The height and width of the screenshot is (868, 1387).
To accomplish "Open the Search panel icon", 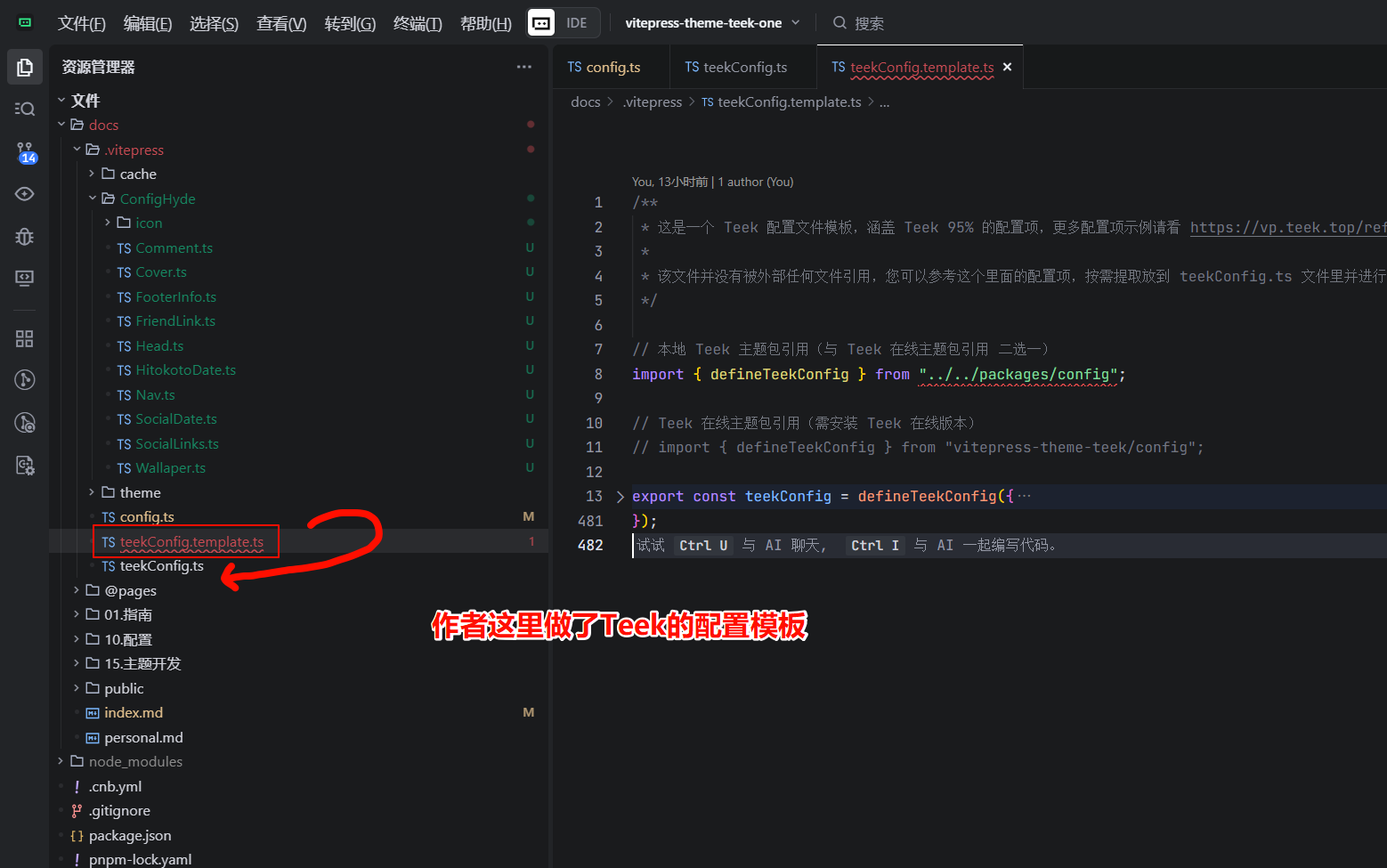I will 25,109.
